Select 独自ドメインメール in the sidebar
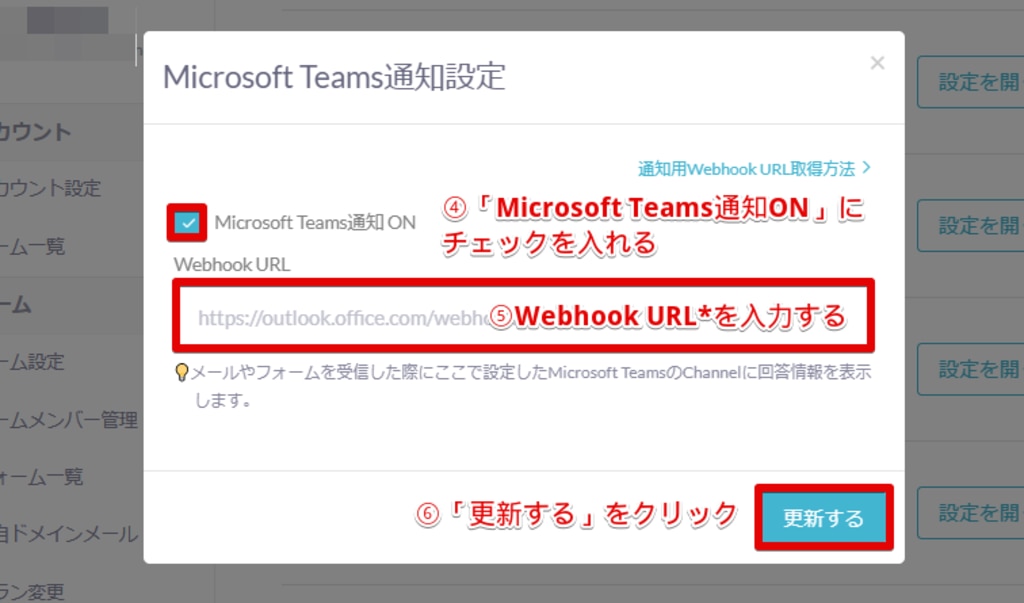Screen dimensions: 1024x603 pyautogui.click(x=69, y=534)
